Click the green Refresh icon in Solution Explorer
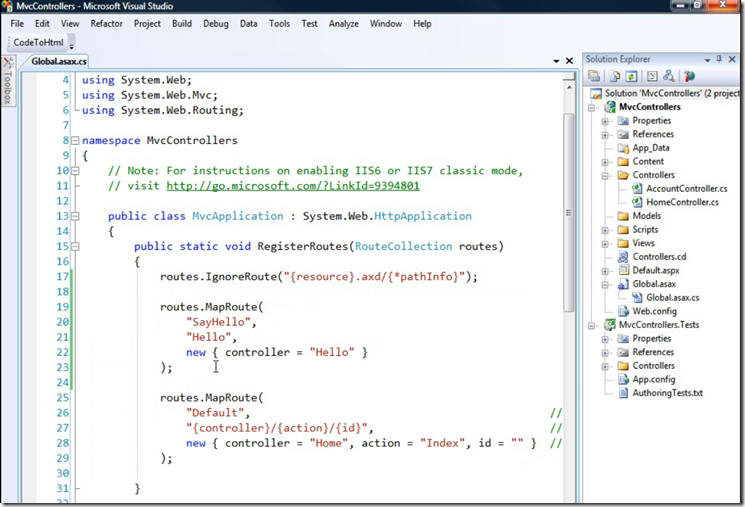Image resolution: width=745 pixels, height=507 pixels. pos(631,76)
